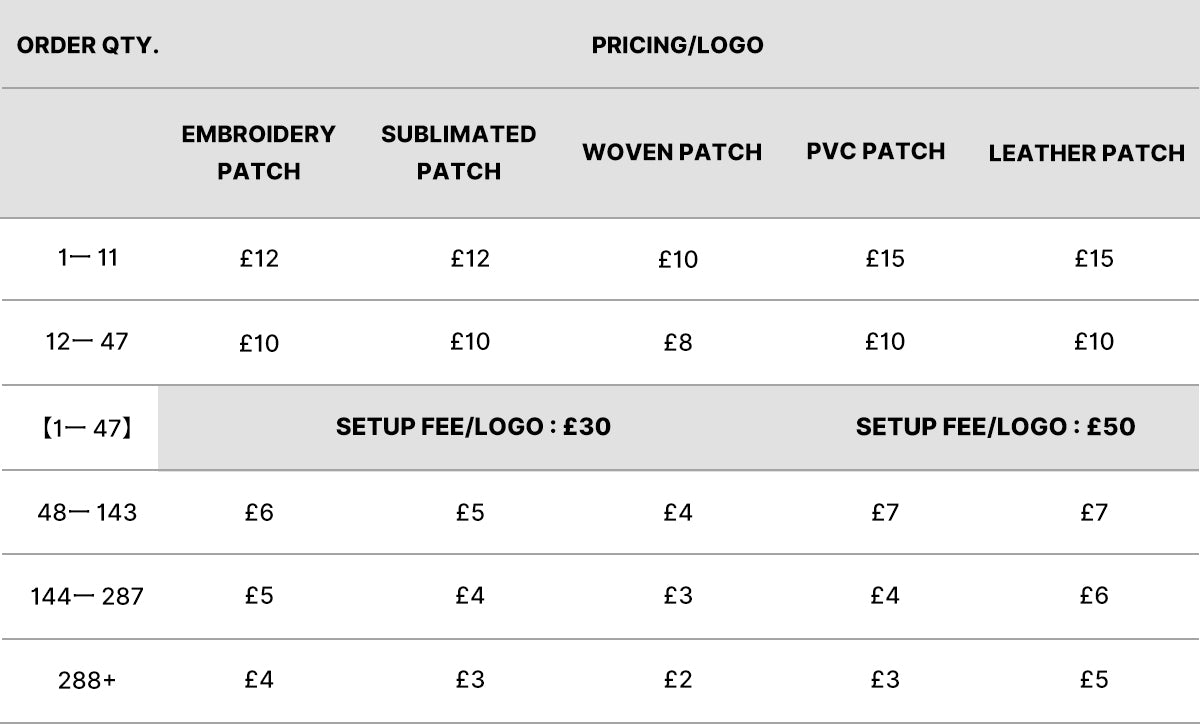Viewport: 1200px width, 728px height.
Task: Click the 288+ quantity row label
Action: (87, 680)
